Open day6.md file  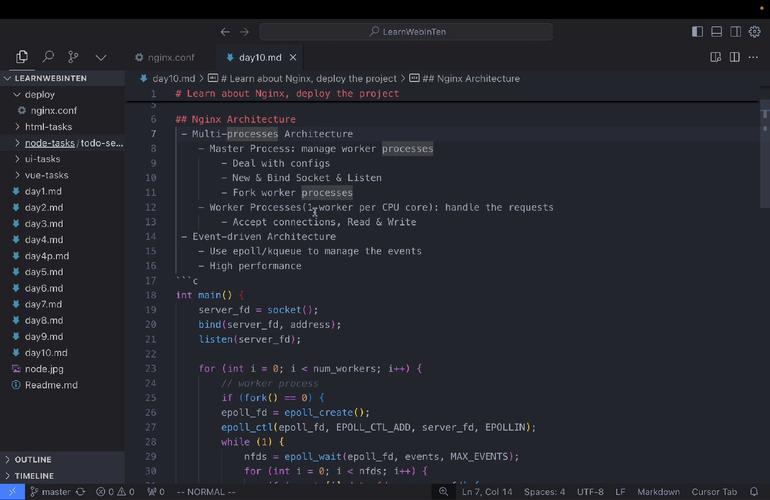point(62,288)
